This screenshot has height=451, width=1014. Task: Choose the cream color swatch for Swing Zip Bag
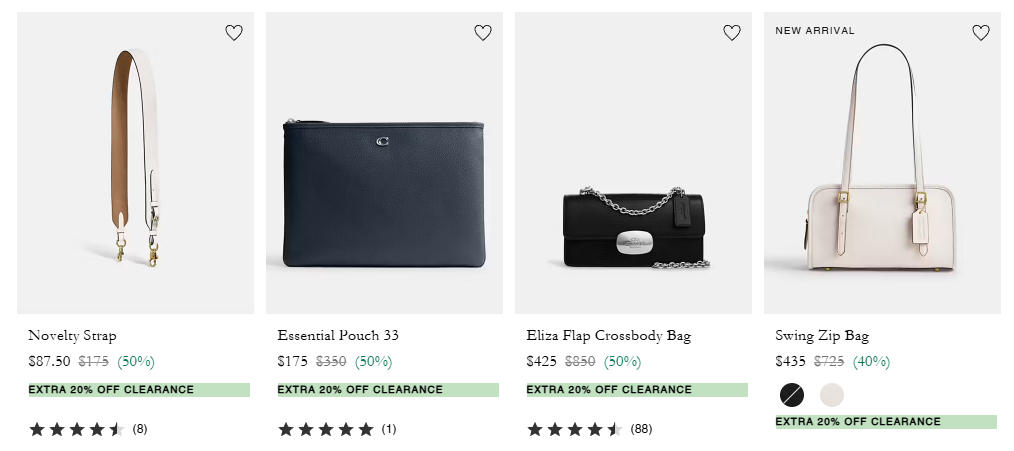pyautogui.click(x=832, y=395)
